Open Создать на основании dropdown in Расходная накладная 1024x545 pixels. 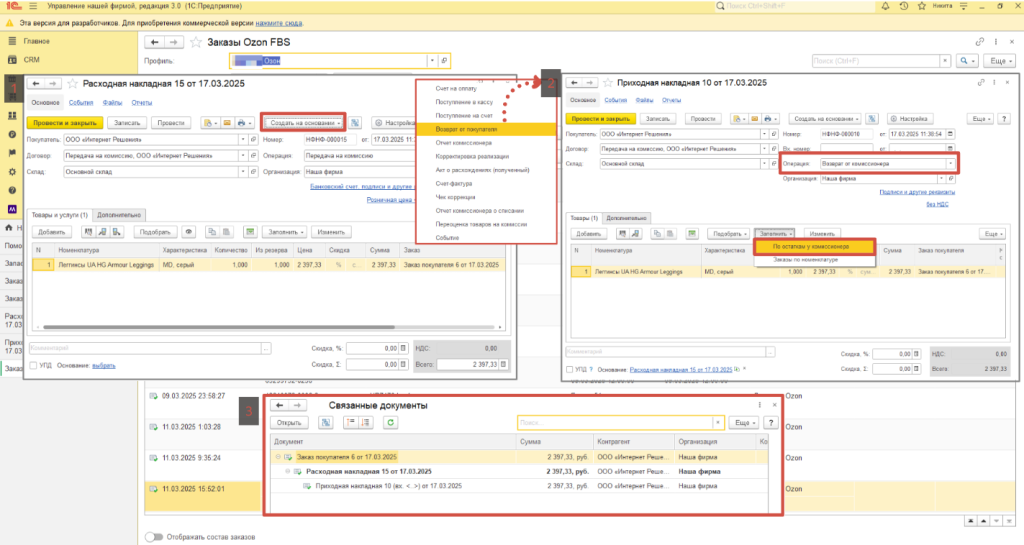point(304,123)
